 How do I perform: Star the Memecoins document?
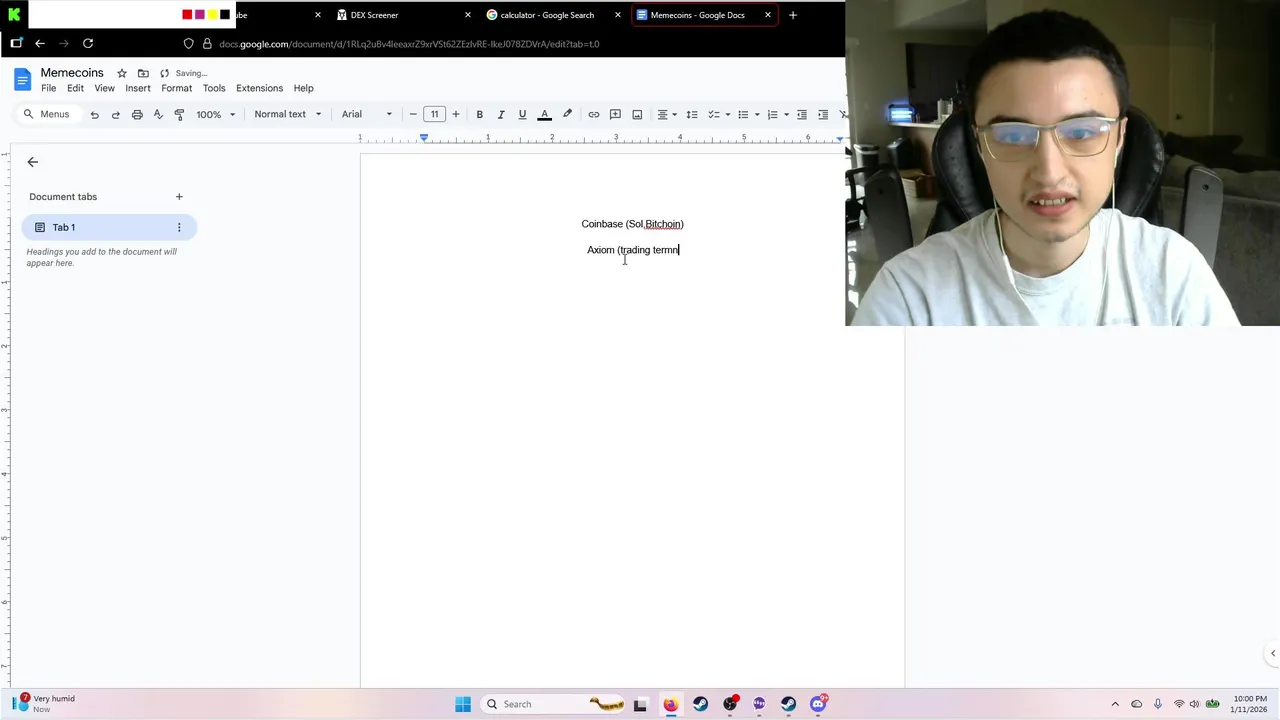(x=121, y=73)
